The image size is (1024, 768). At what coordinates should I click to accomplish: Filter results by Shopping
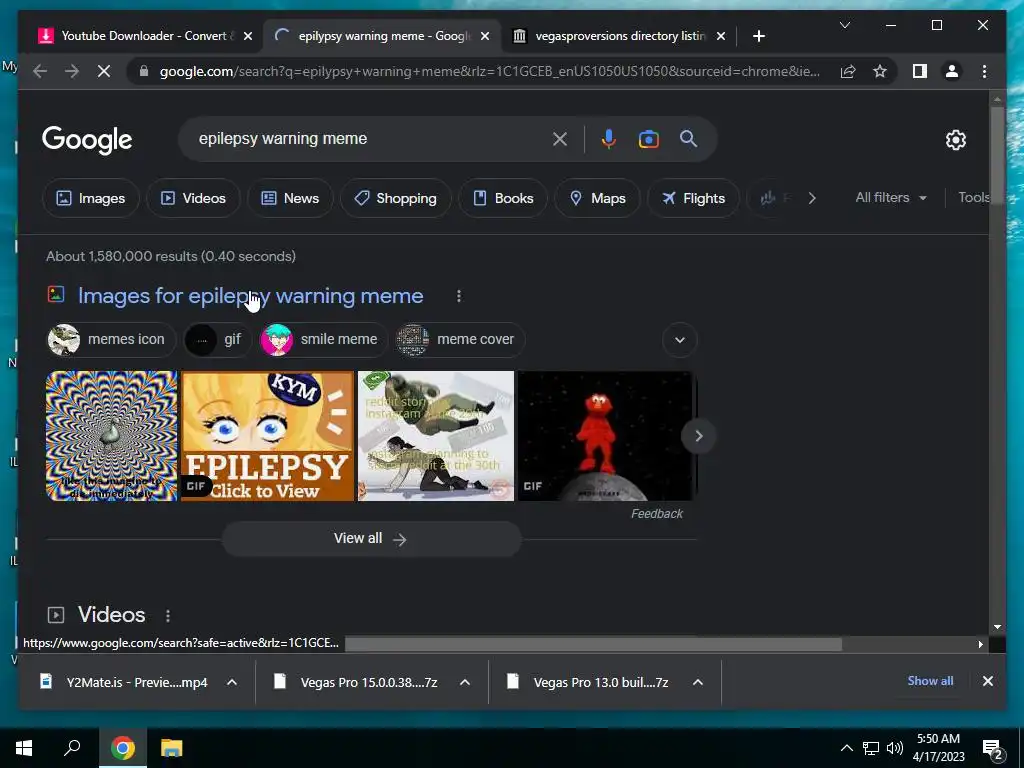click(395, 198)
